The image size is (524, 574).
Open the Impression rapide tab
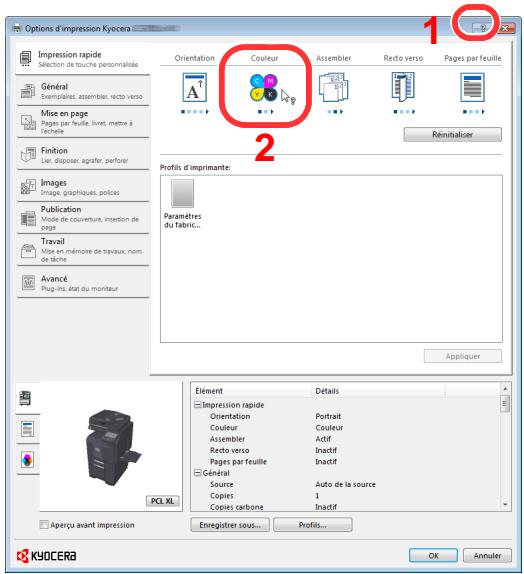click(x=83, y=59)
